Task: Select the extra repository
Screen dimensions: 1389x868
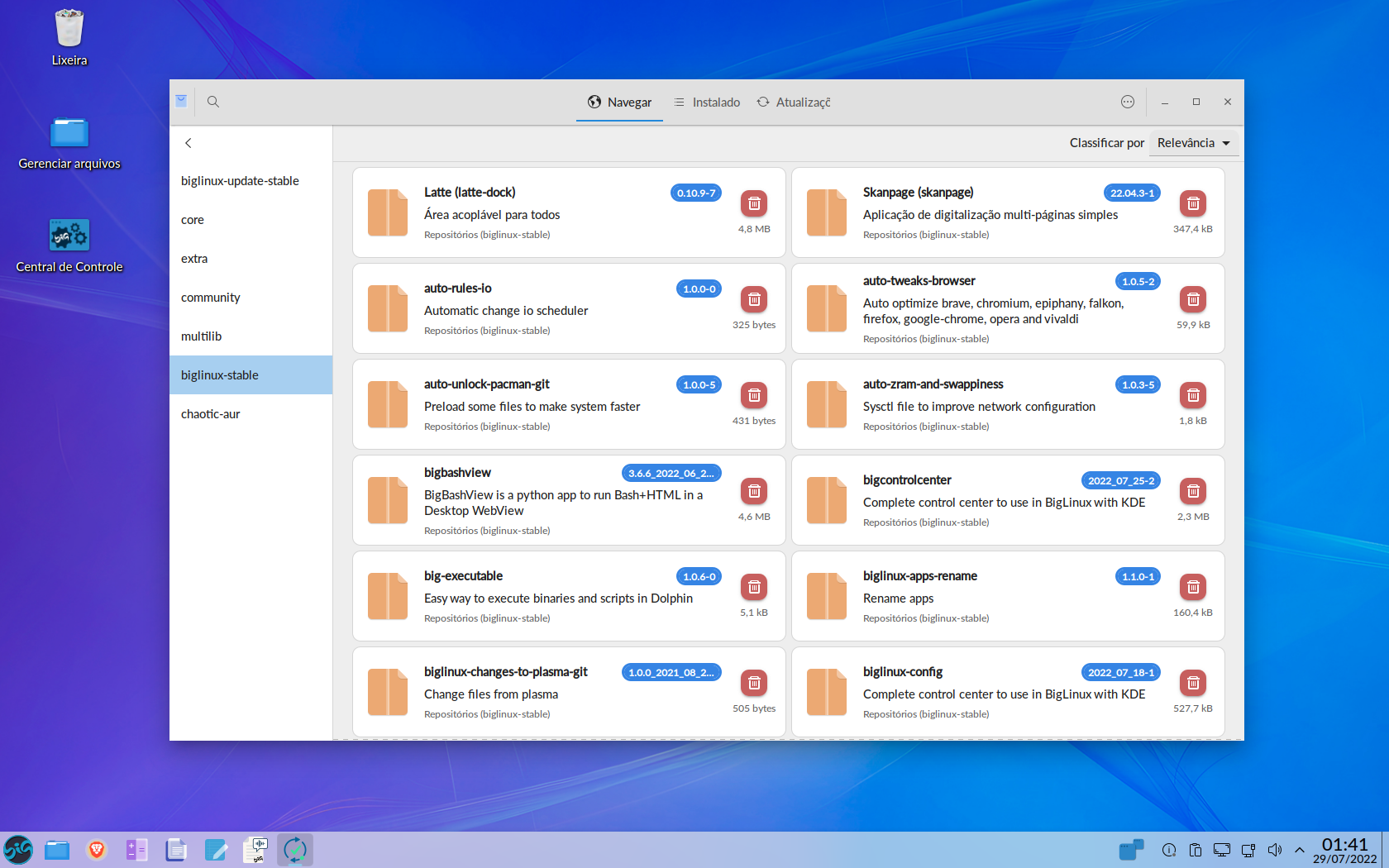Action: pyautogui.click(x=251, y=259)
